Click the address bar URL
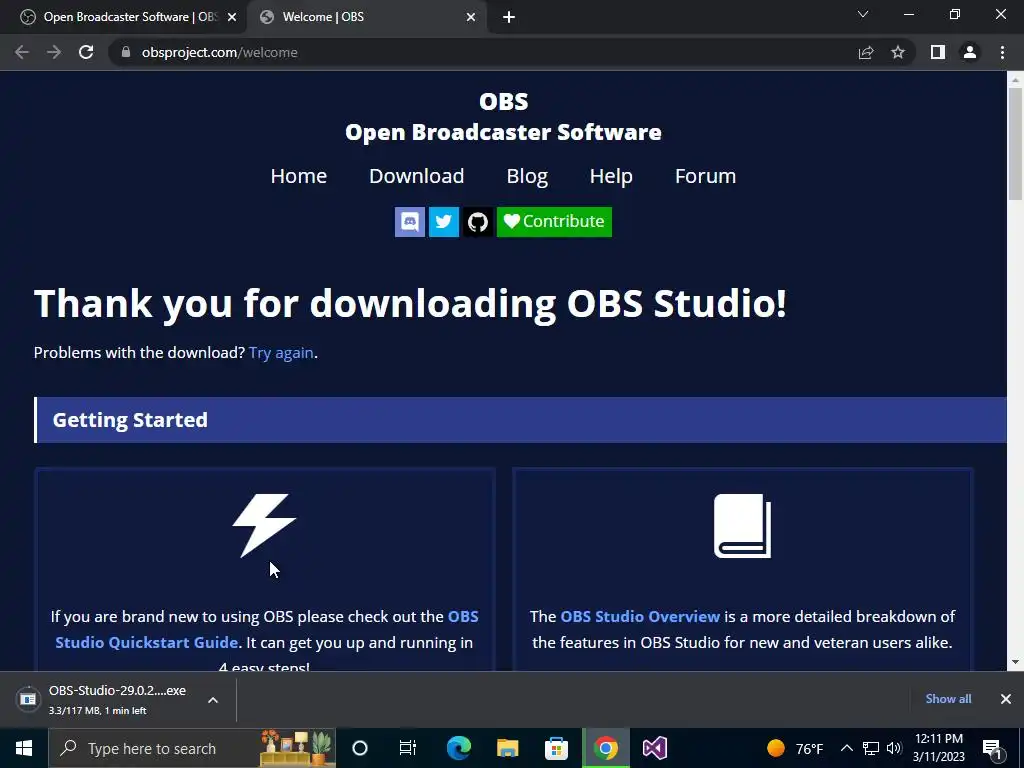The width and height of the screenshot is (1024, 768). pos(219,52)
